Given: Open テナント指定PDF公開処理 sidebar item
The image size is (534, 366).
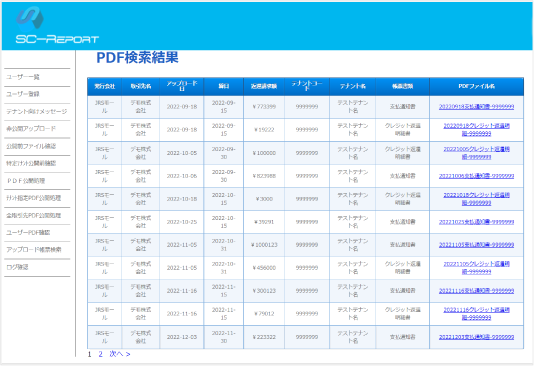Looking at the screenshot, I should (x=33, y=198).
